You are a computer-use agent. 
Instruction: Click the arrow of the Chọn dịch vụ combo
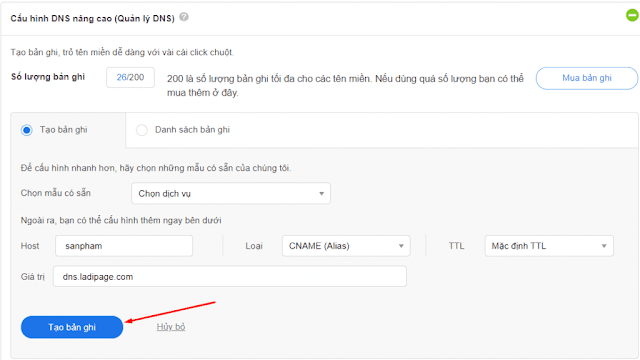point(321,193)
